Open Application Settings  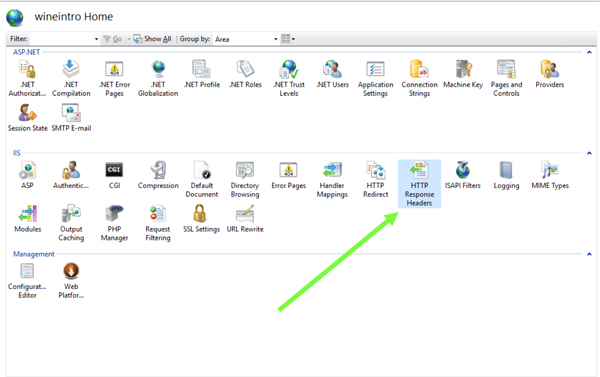pyautogui.click(x=375, y=78)
